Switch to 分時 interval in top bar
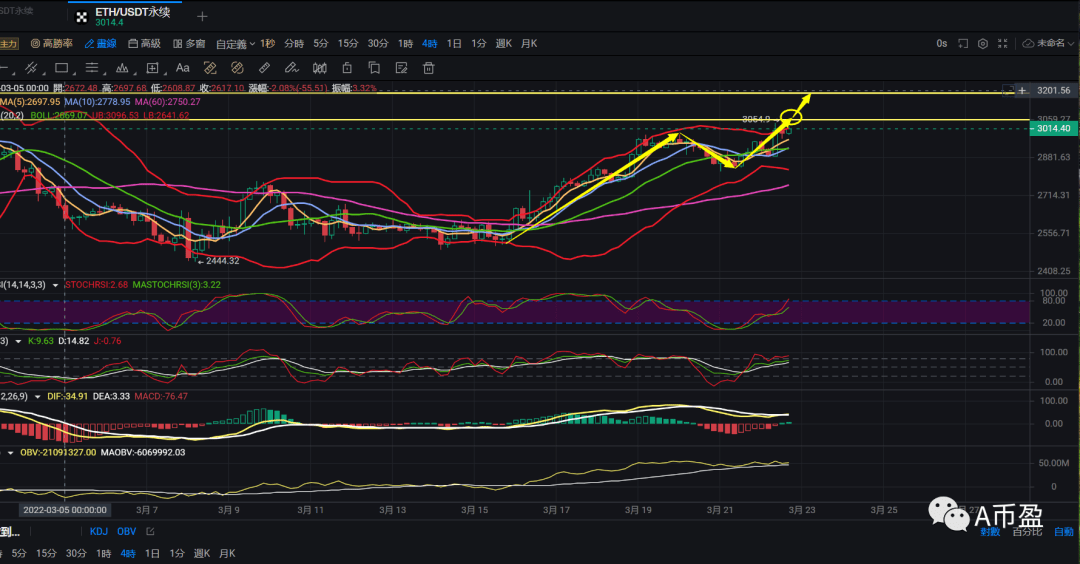 coord(294,43)
